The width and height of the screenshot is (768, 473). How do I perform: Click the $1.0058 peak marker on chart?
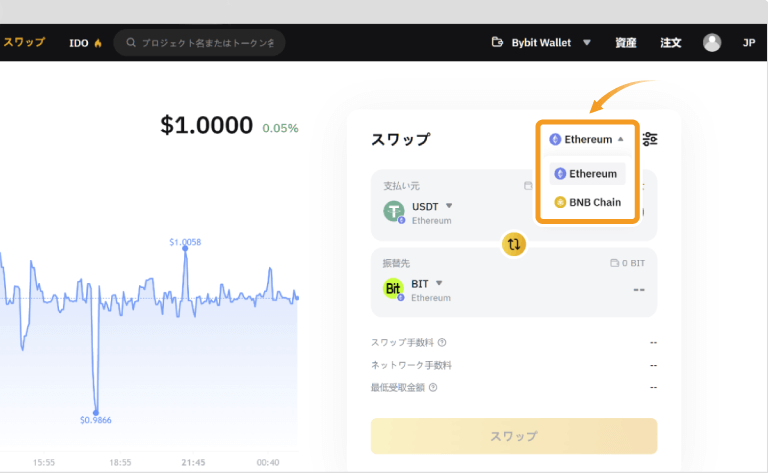point(185,248)
